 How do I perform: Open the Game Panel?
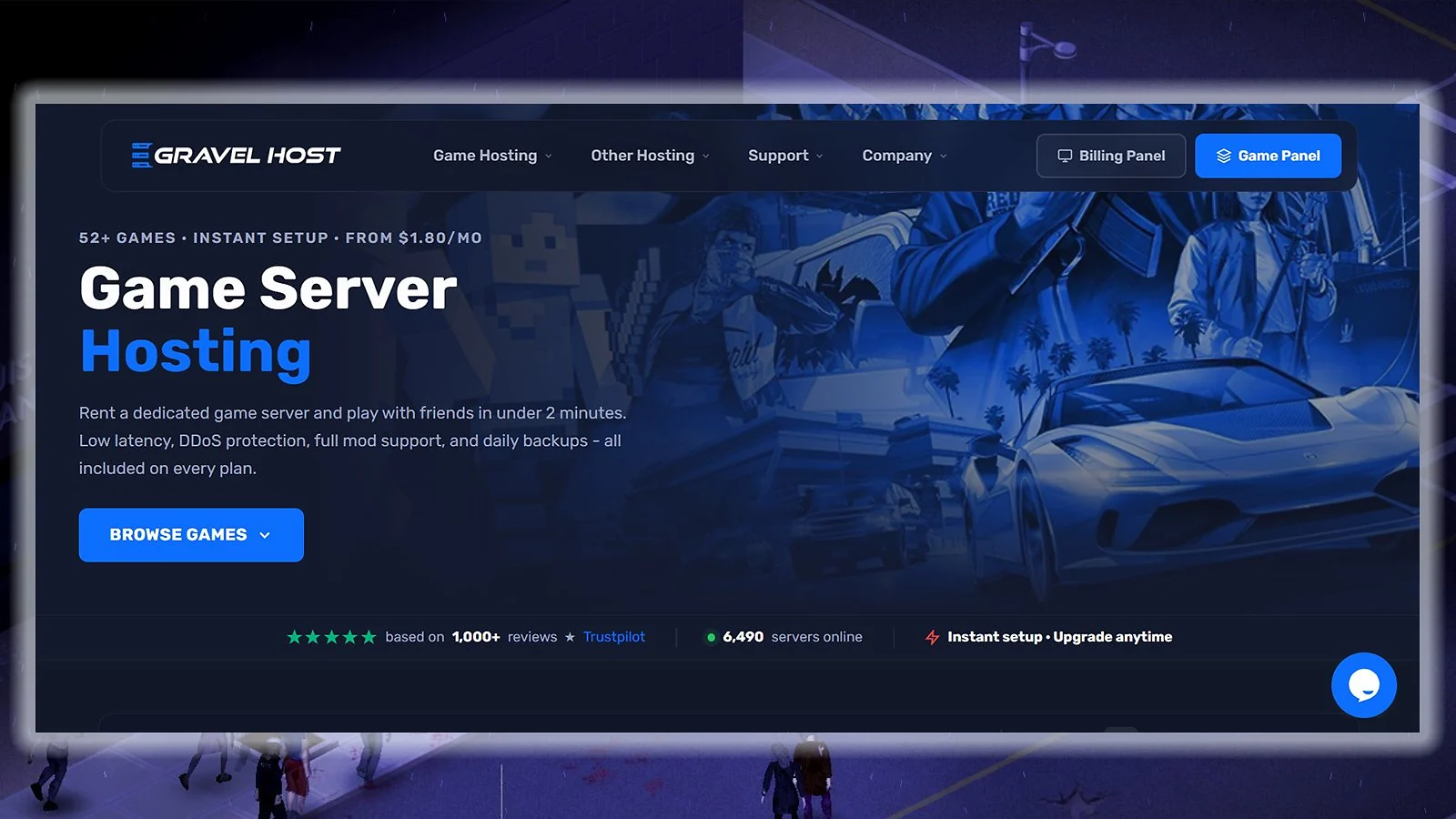(1268, 156)
